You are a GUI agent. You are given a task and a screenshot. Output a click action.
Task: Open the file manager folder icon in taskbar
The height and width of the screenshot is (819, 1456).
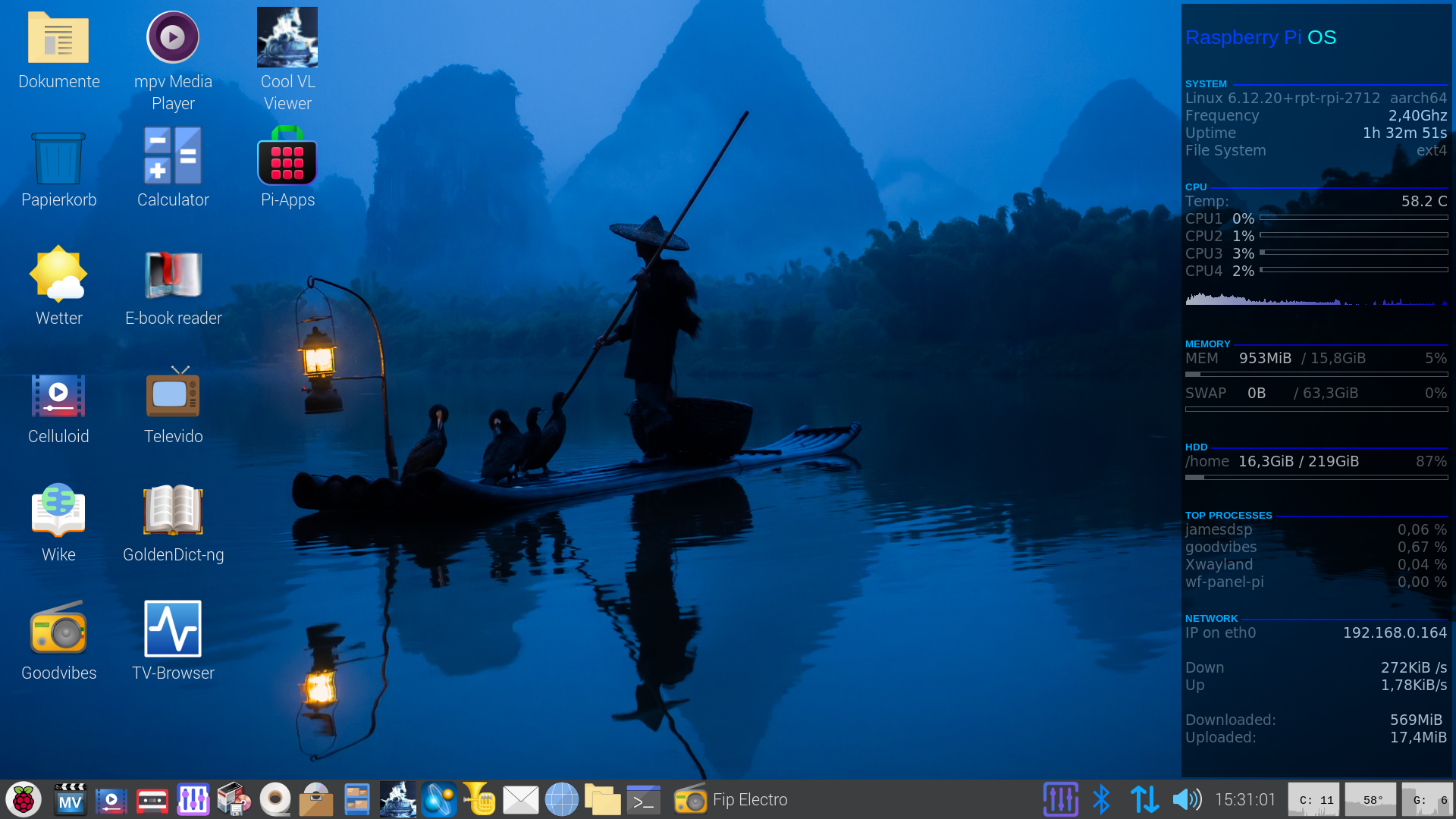(x=603, y=800)
